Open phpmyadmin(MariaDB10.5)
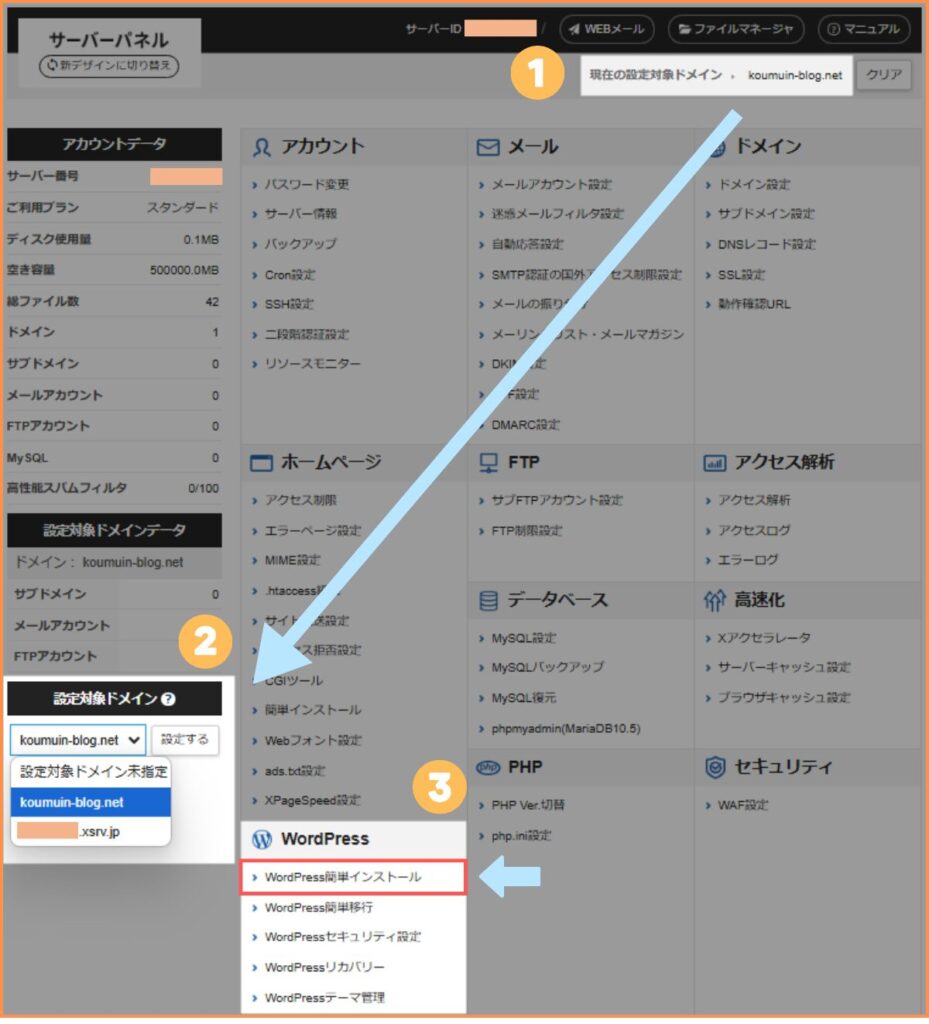 click(x=566, y=729)
